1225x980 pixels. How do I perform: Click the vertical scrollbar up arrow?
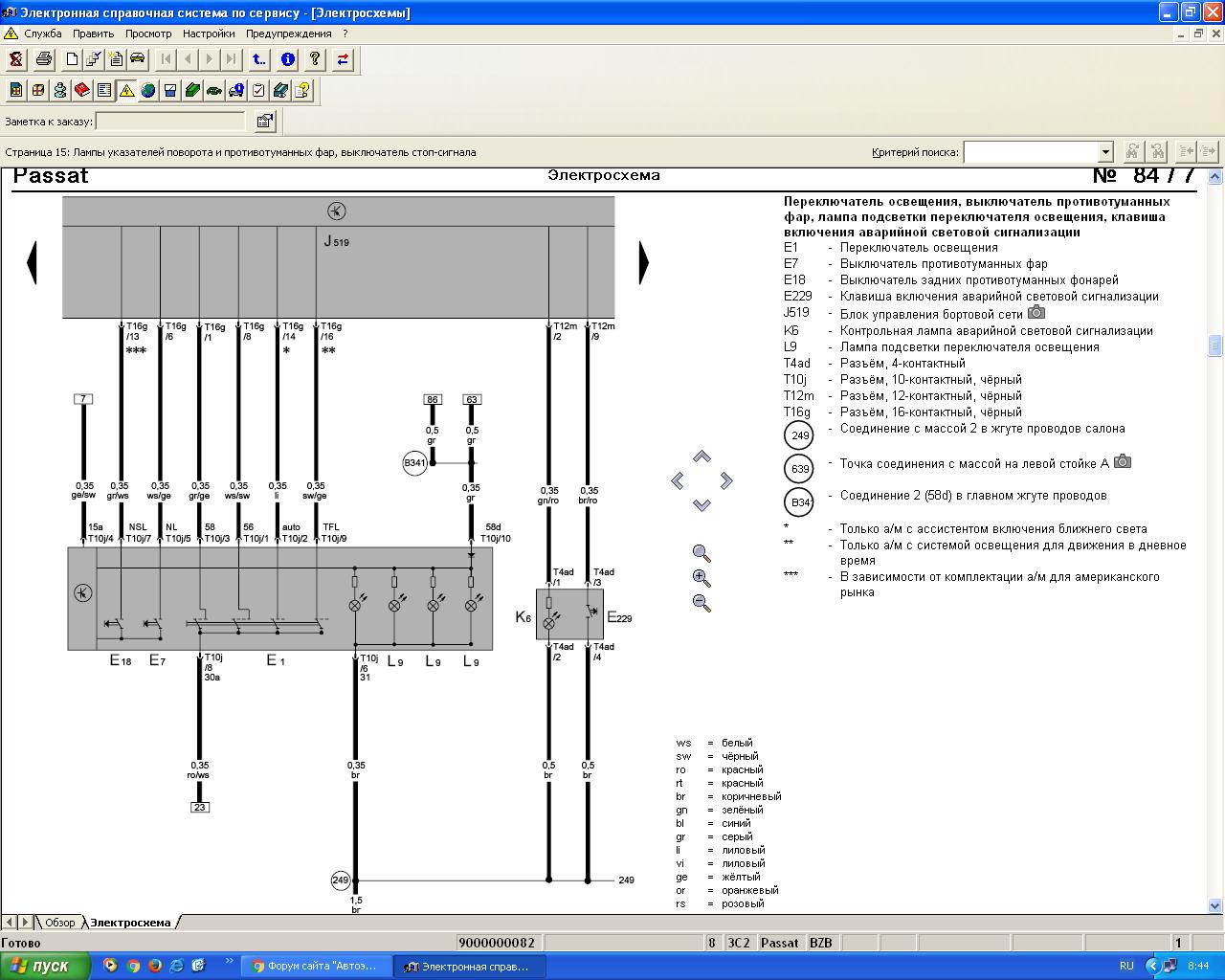click(1215, 176)
